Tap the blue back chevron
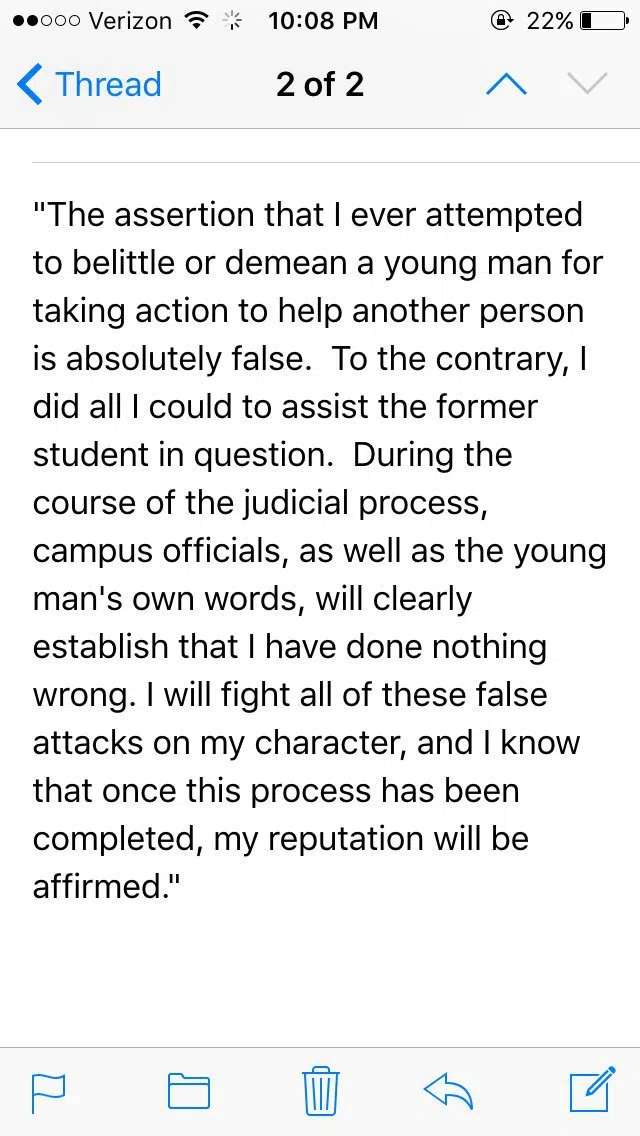Viewport: 640px width, 1136px height. (x=30, y=85)
